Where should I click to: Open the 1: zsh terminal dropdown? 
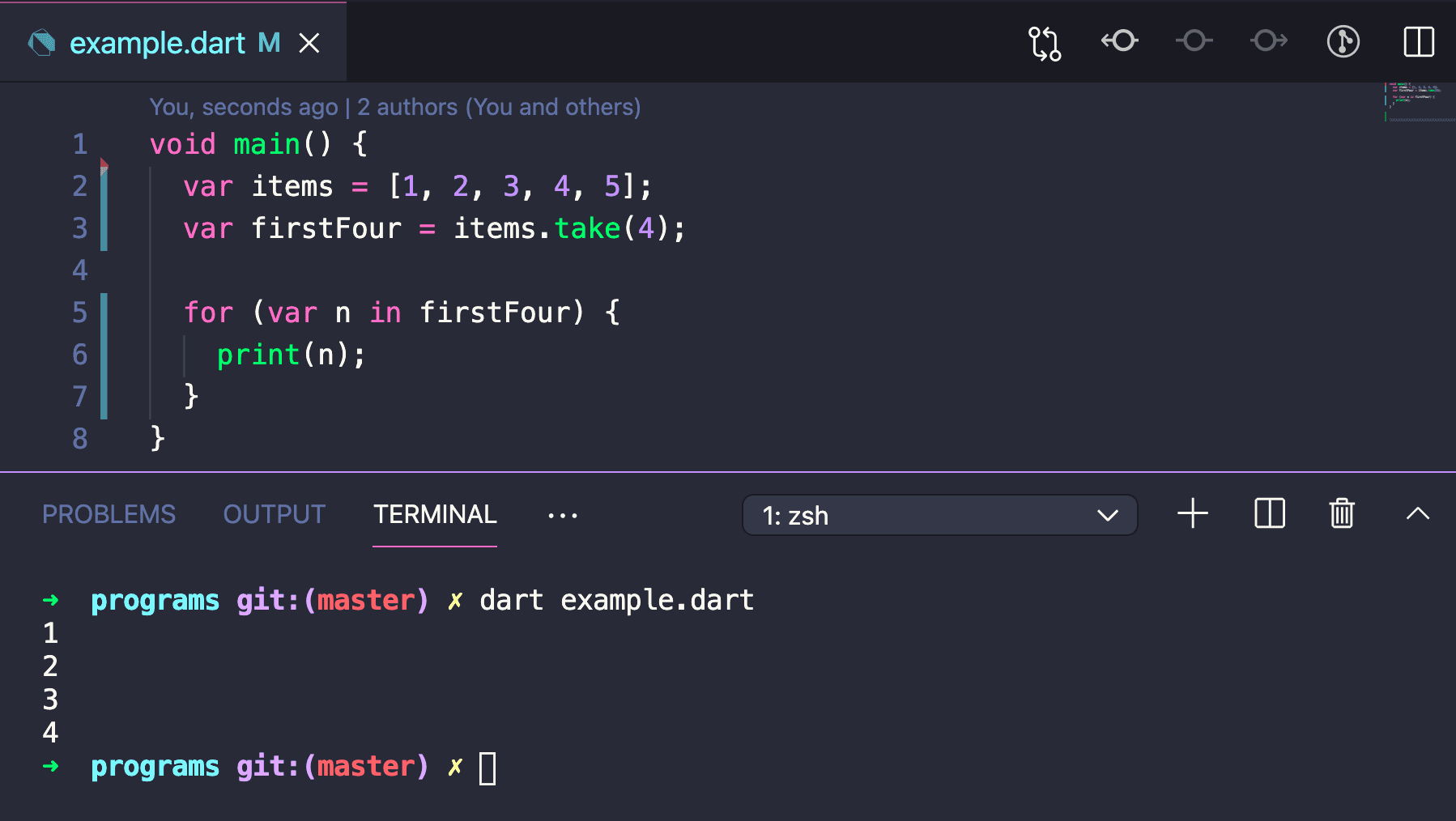(939, 515)
